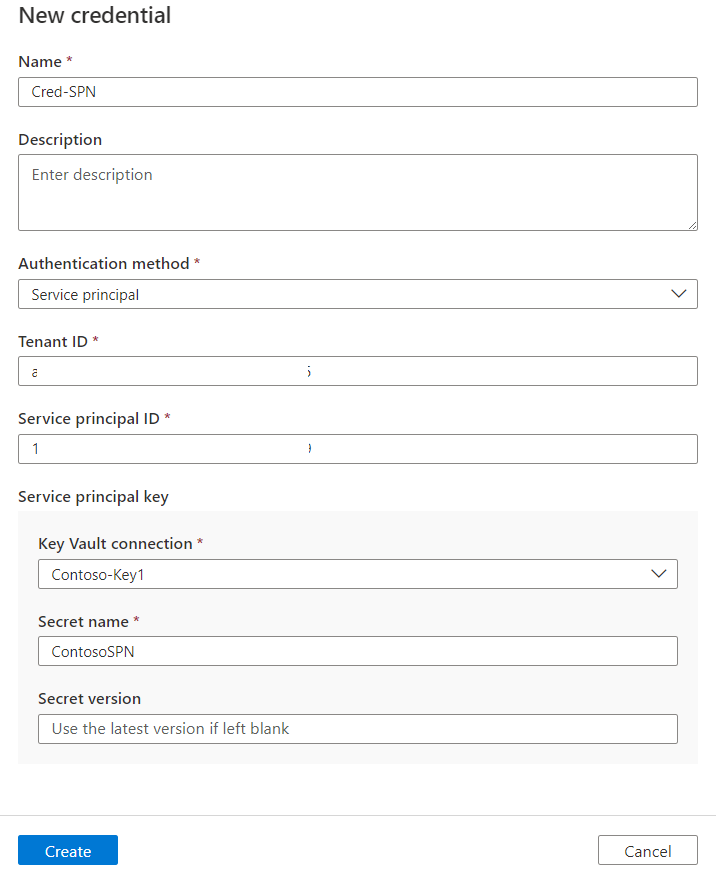Expand the Authentication method chevron
Screen dimensions: 716x877
tap(679, 294)
